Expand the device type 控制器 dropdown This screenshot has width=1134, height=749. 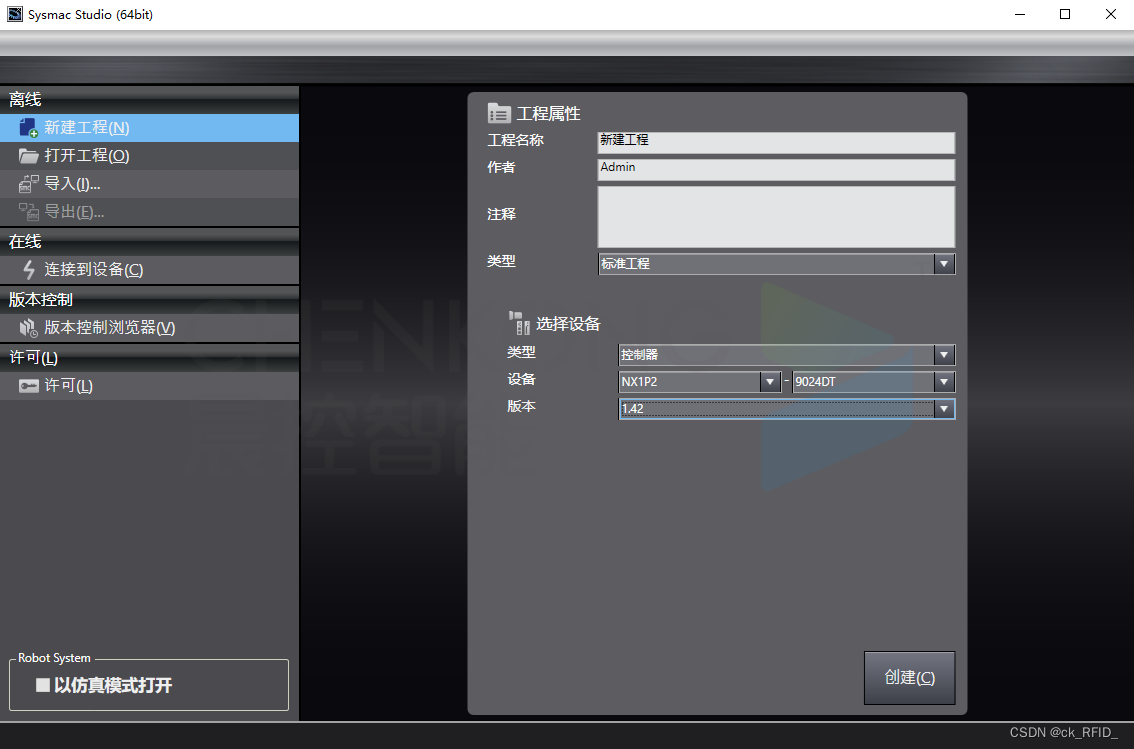pos(943,354)
